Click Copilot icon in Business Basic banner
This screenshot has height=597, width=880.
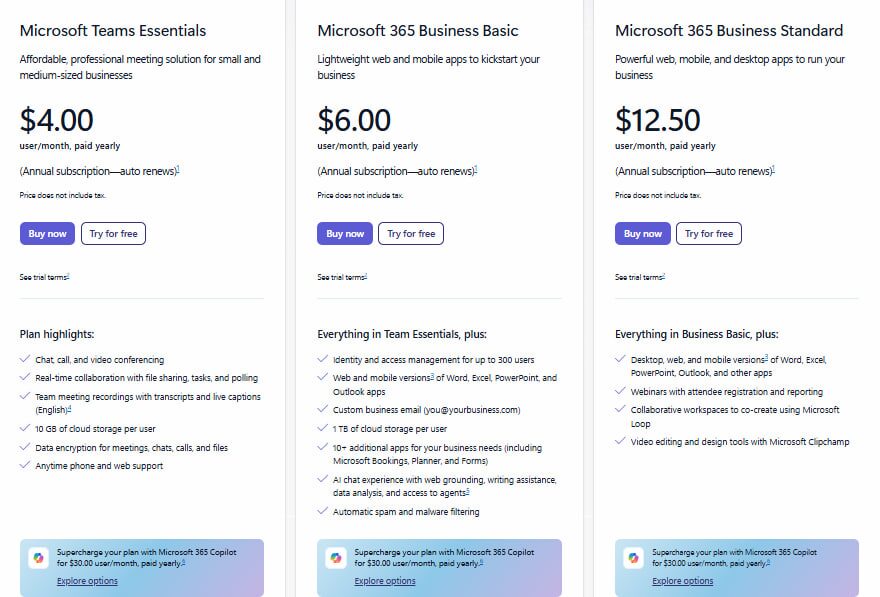coord(336,559)
